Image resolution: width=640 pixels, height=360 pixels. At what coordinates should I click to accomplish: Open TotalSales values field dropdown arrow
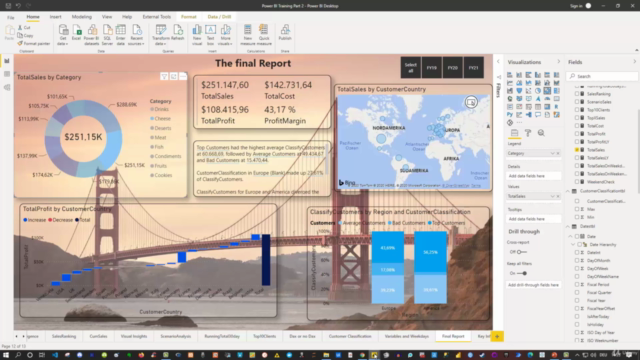(x=553, y=196)
